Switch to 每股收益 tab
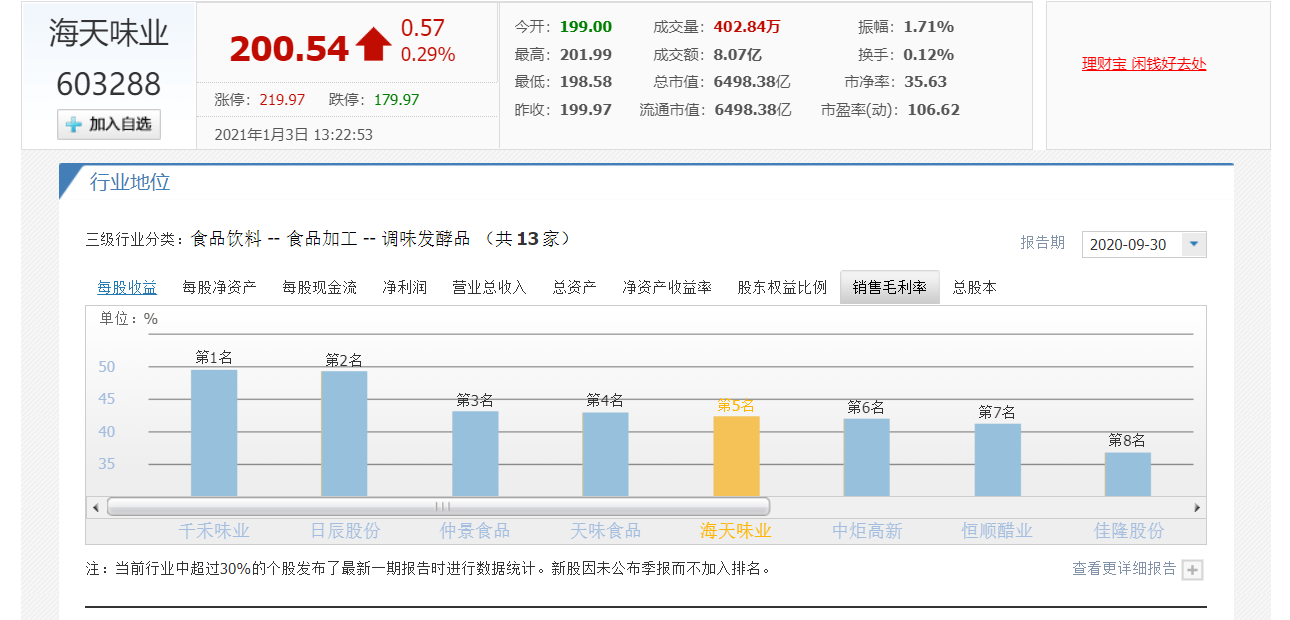 pos(127,287)
